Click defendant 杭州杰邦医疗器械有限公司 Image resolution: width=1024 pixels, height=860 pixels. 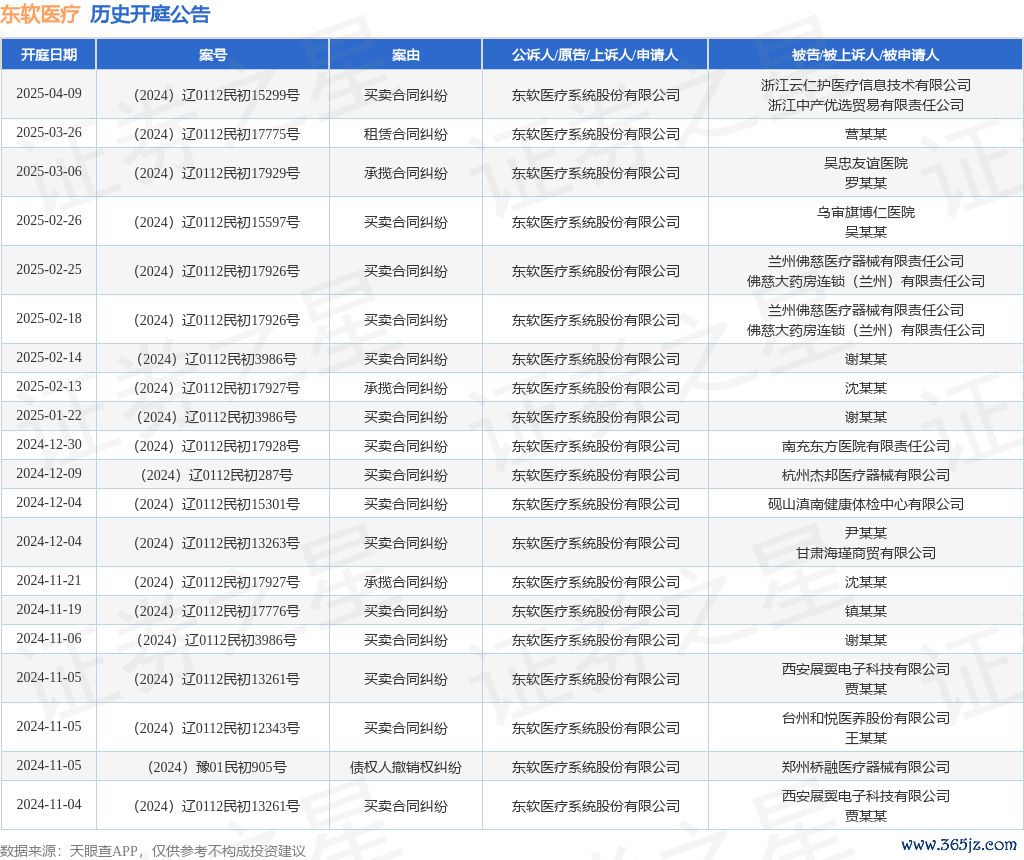pyautogui.click(x=865, y=475)
